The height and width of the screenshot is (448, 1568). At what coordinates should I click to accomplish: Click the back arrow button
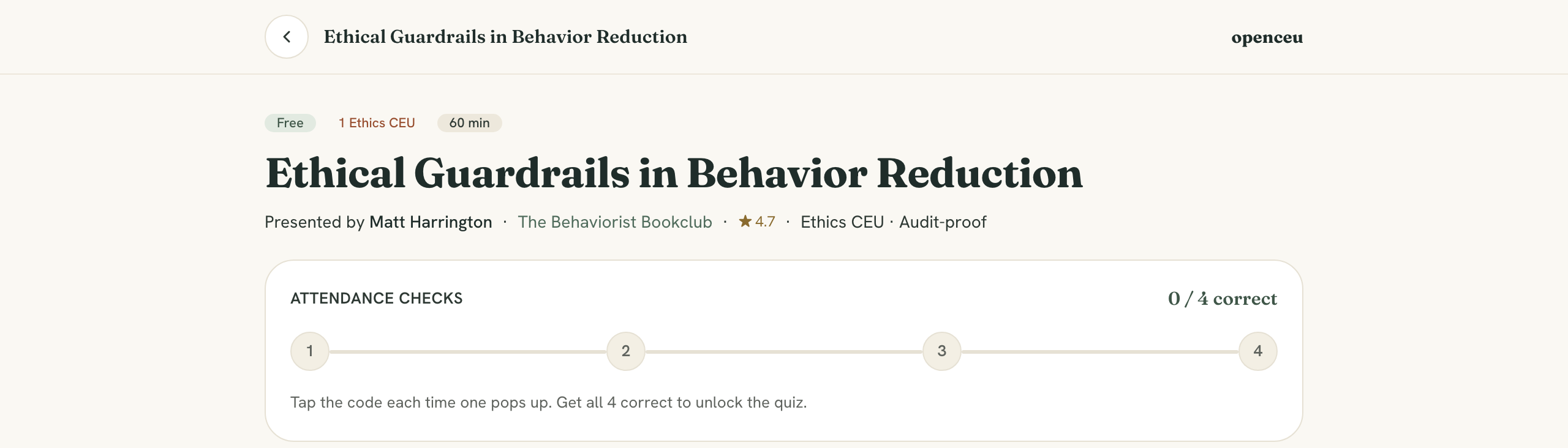point(286,37)
